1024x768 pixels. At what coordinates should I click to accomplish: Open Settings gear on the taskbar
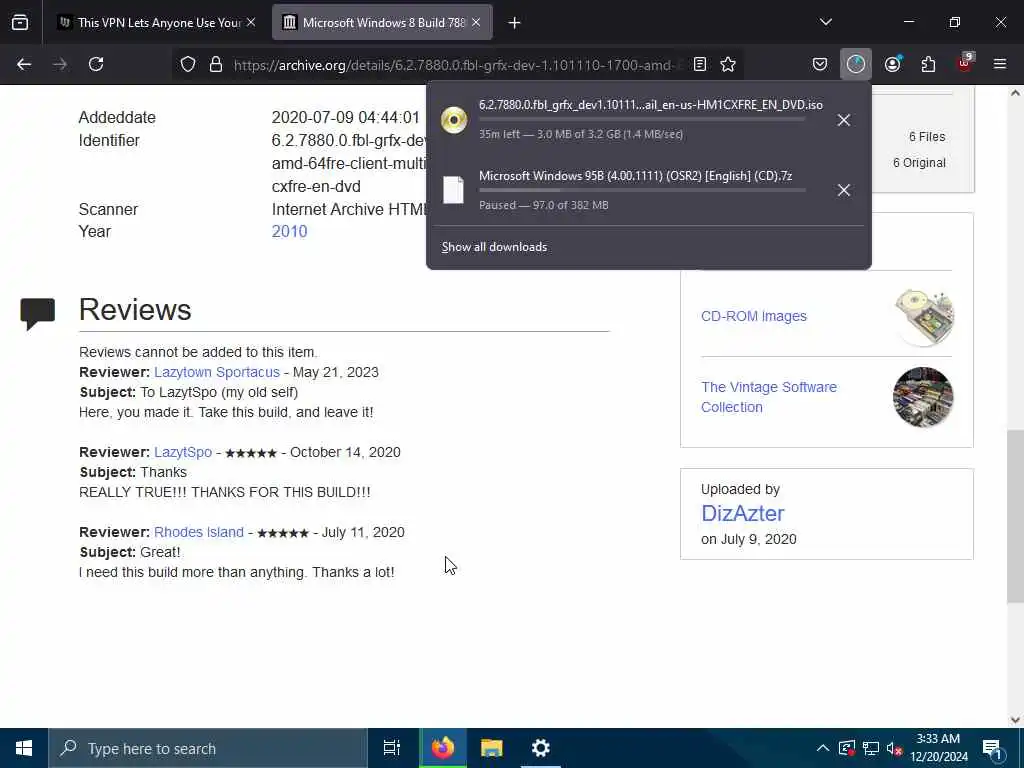(x=541, y=748)
